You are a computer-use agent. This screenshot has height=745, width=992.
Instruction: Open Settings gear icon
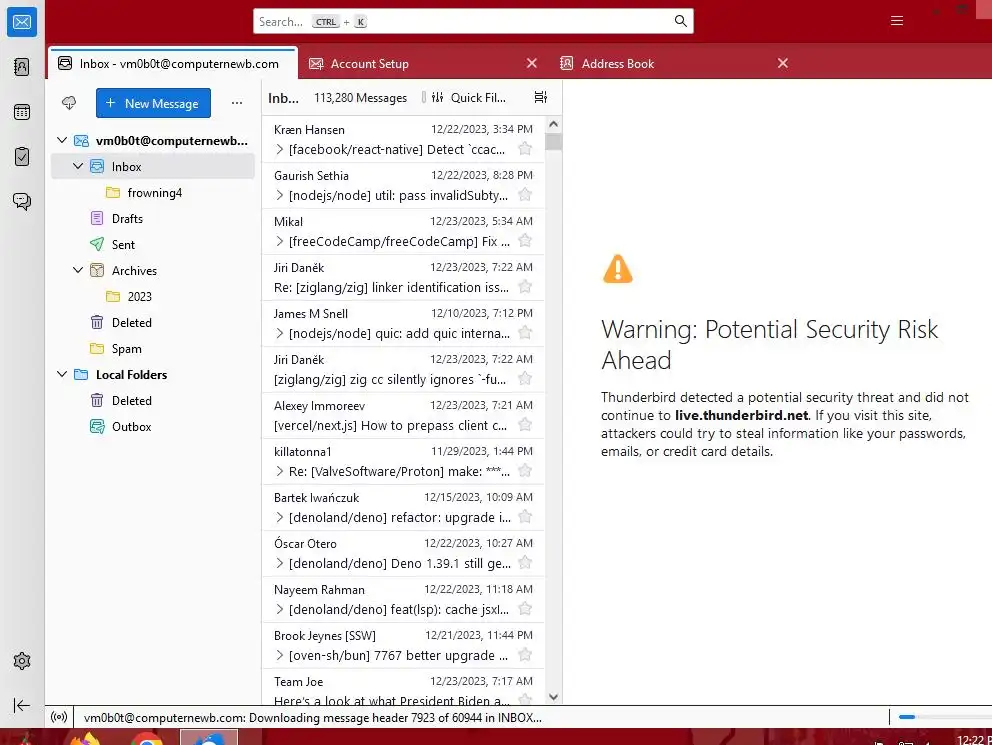tap(22, 661)
